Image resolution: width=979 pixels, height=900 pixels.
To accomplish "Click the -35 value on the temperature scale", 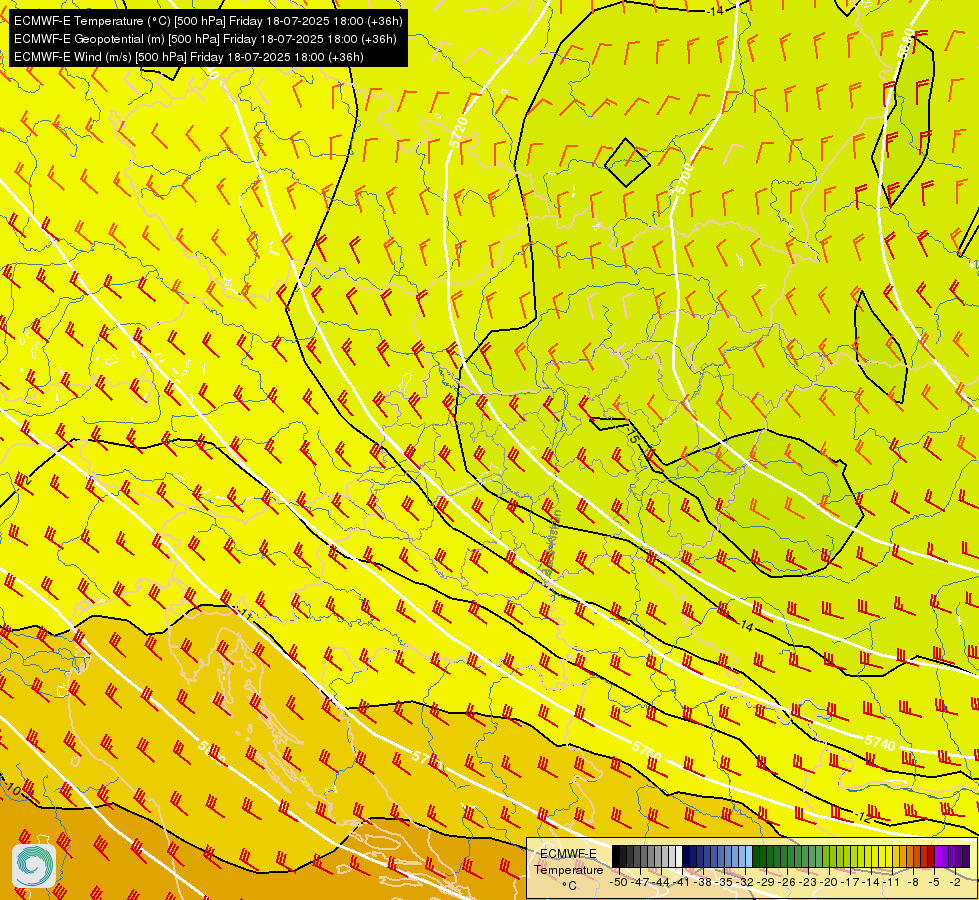I will point(724,883).
